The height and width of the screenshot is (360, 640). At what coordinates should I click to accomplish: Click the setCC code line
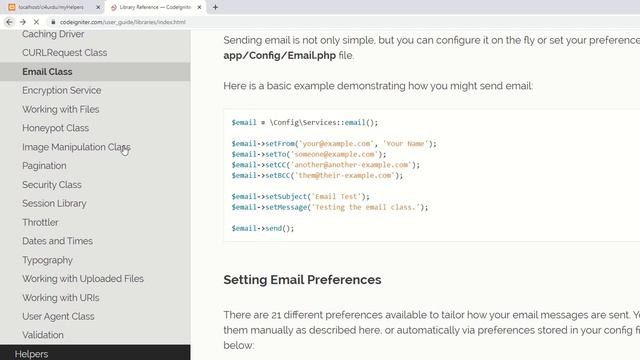pos(325,165)
